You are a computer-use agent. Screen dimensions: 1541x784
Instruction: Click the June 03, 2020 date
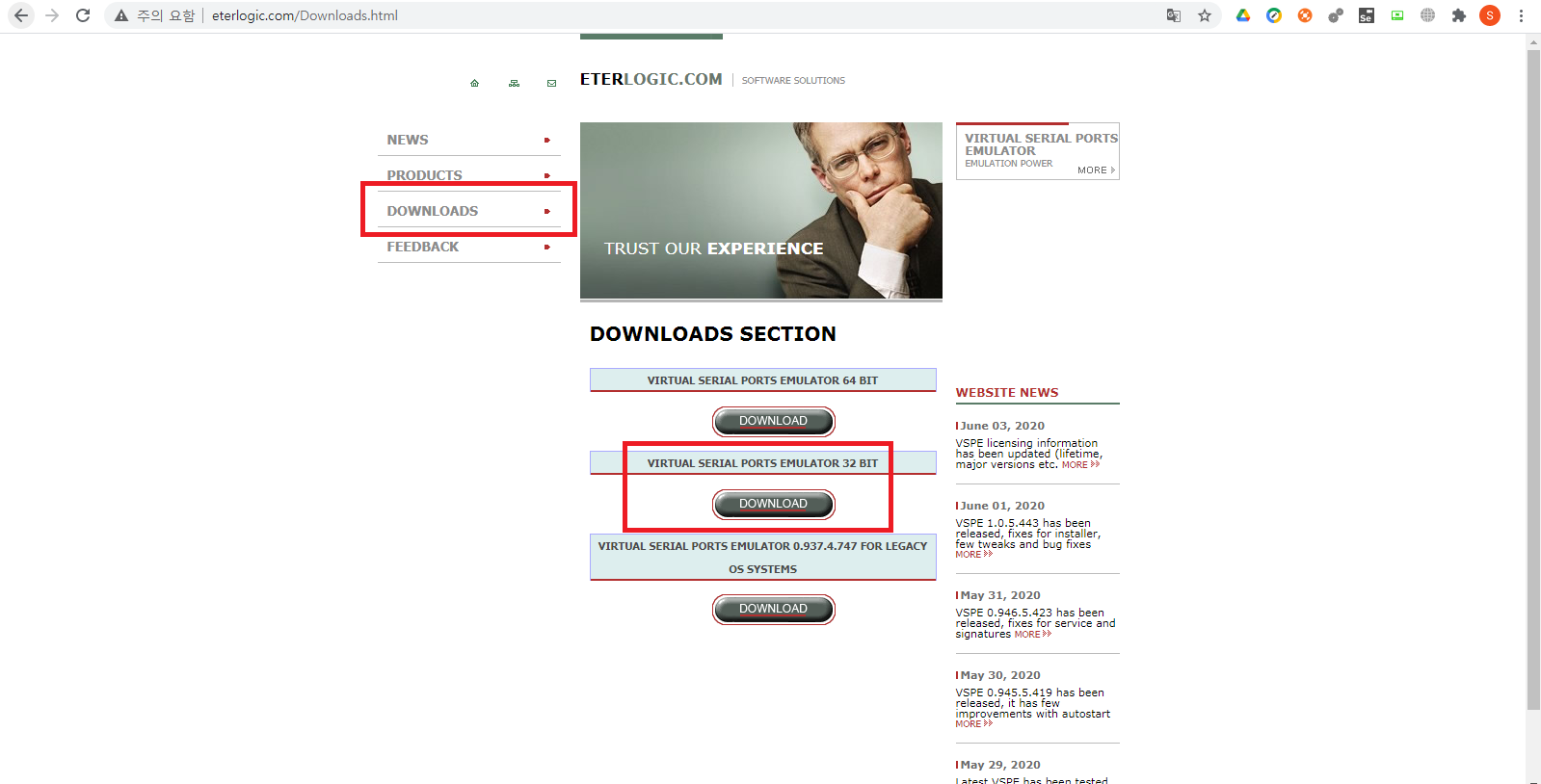click(x=1002, y=426)
